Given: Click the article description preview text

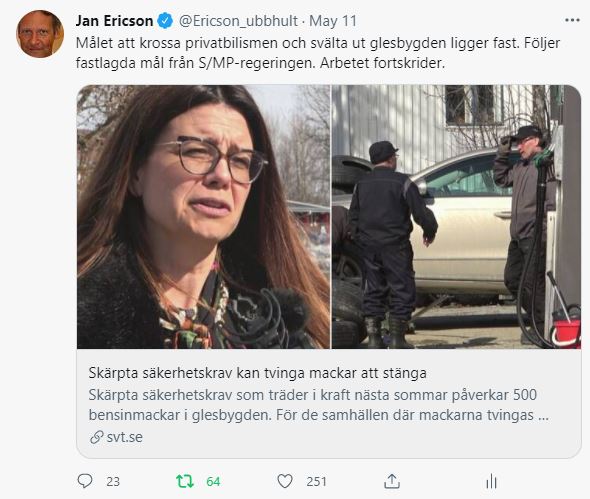Looking at the screenshot, I should click(318, 405).
